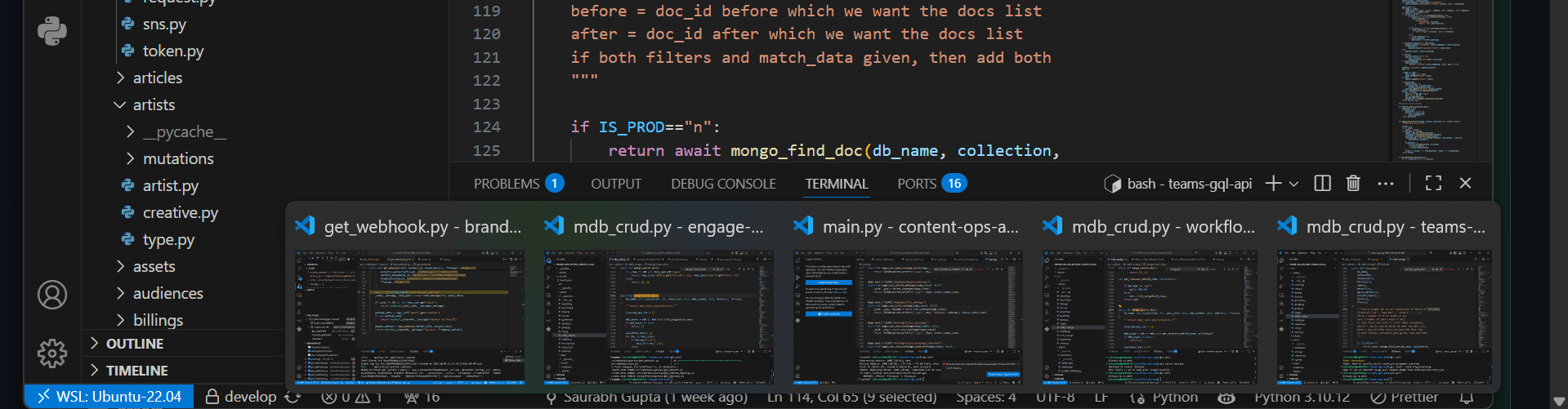Expand the articles folder
The image size is (1568, 409).
[158, 78]
